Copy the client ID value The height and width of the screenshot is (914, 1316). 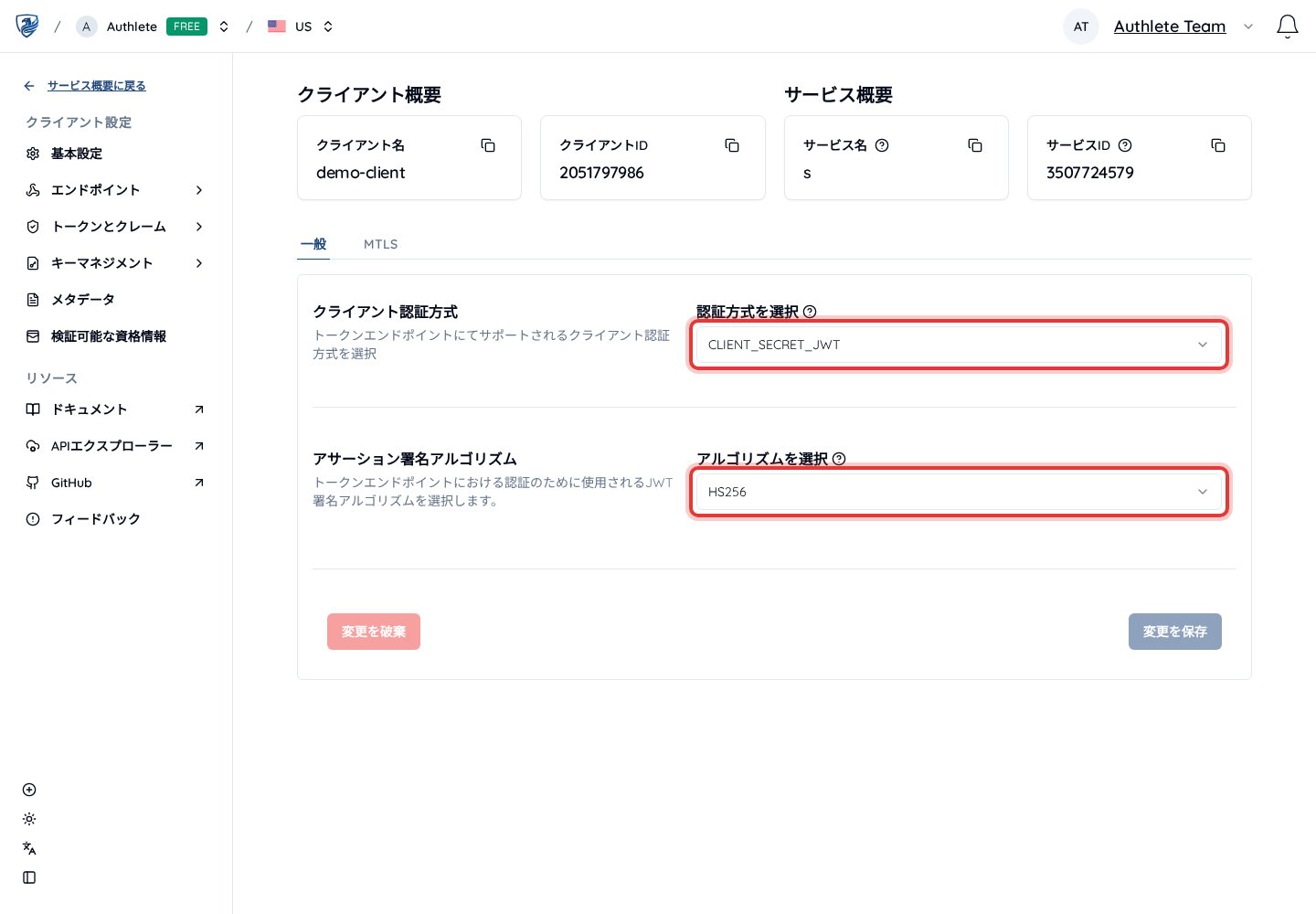point(732,145)
